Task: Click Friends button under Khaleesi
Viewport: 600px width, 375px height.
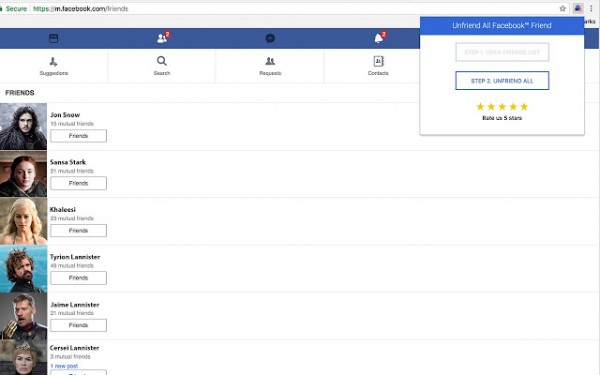Action: click(x=78, y=230)
